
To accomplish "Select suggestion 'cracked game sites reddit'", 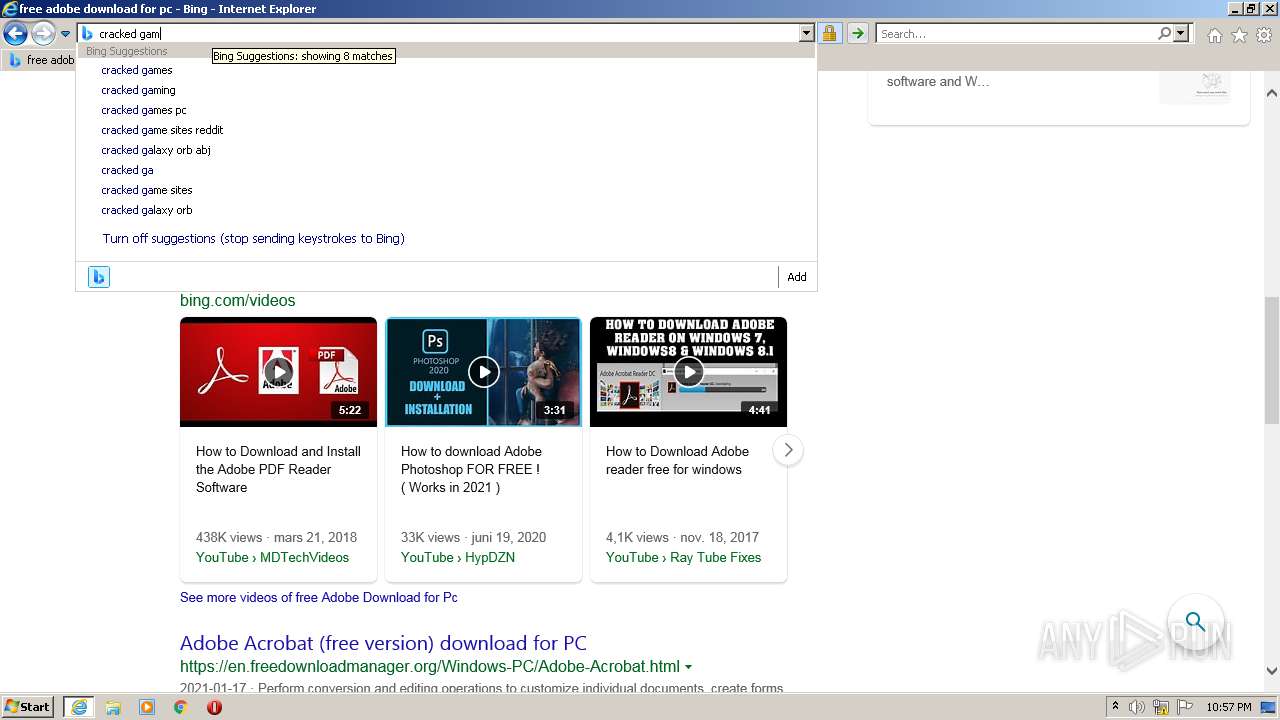I will [x=162, y=130].
